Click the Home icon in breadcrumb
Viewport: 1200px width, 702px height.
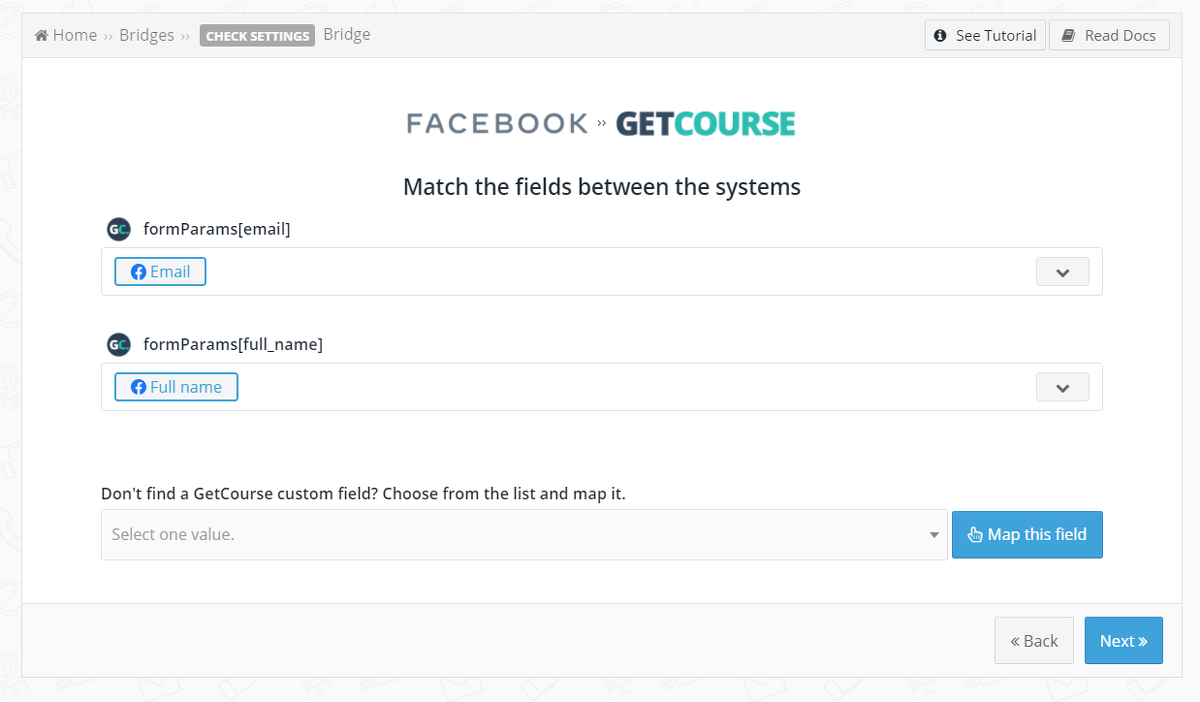[42, 36]
